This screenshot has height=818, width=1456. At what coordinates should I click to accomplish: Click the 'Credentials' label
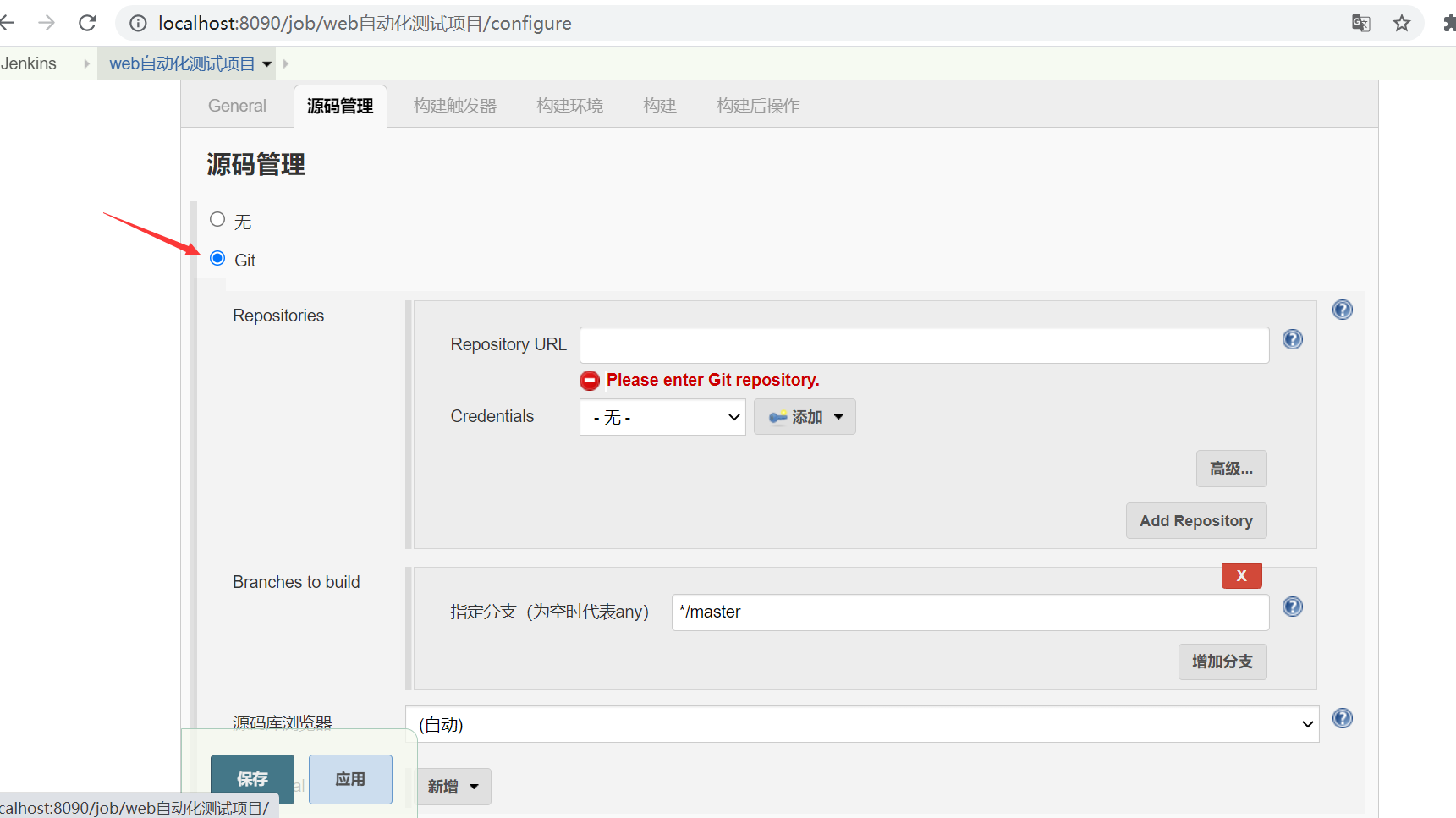click(x=492, y=416)
